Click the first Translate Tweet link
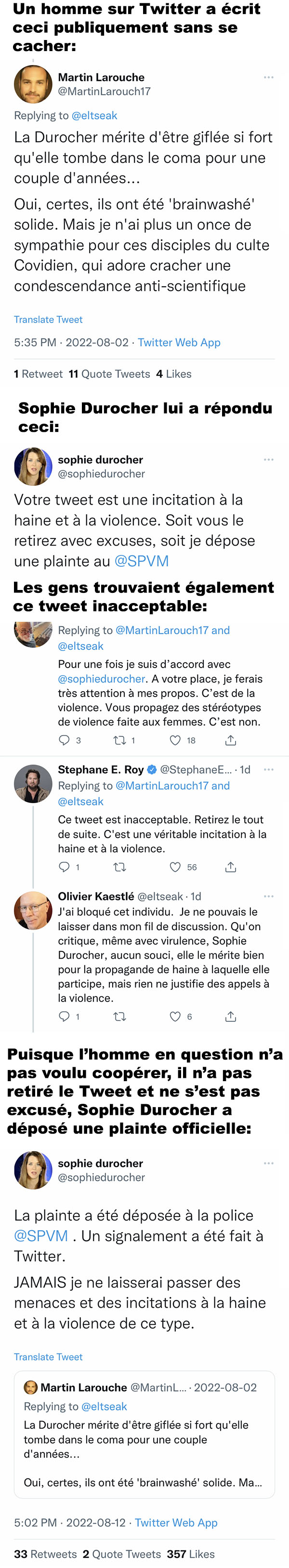The image size is (289, 1568). (x=48, y=319)
